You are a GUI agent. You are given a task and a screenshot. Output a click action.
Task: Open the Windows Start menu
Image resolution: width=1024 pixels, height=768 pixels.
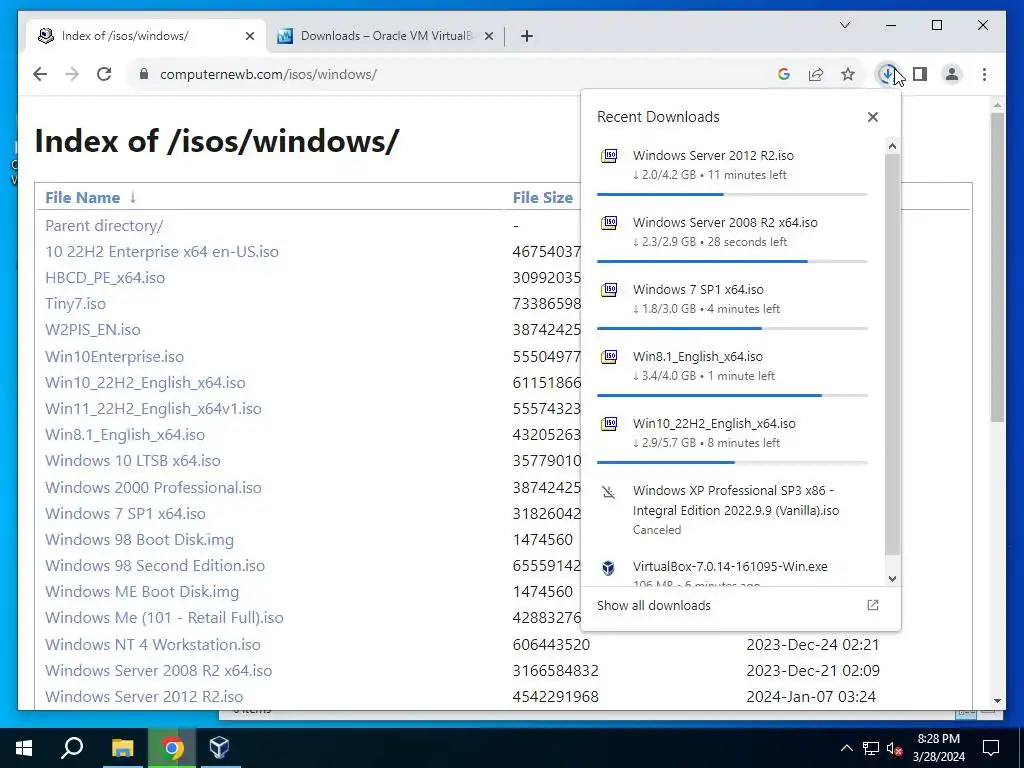(x=24, y=748)
